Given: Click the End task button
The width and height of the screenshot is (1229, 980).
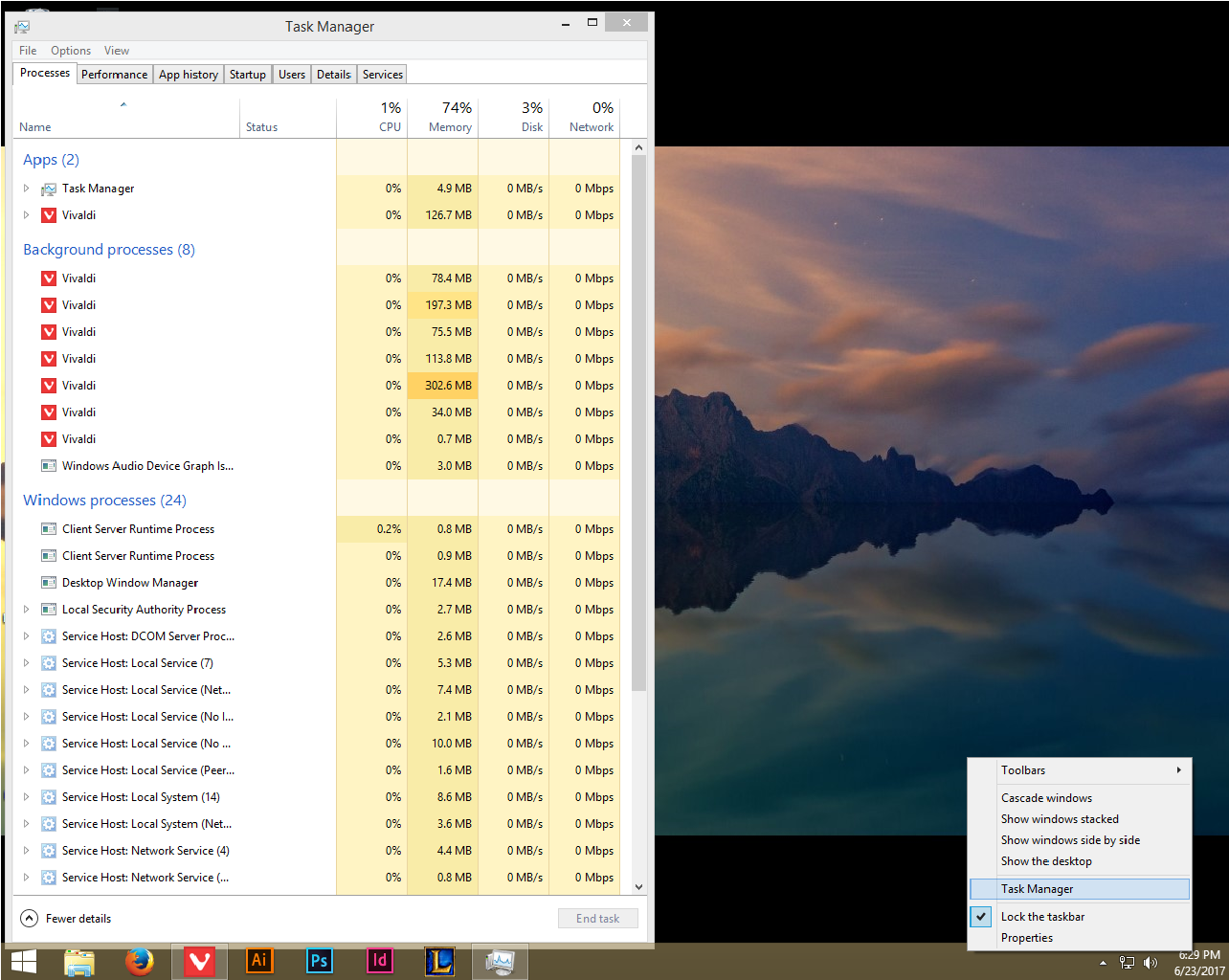Looking at the screenshot, I should pyautogui.click(x=598, y=919).
